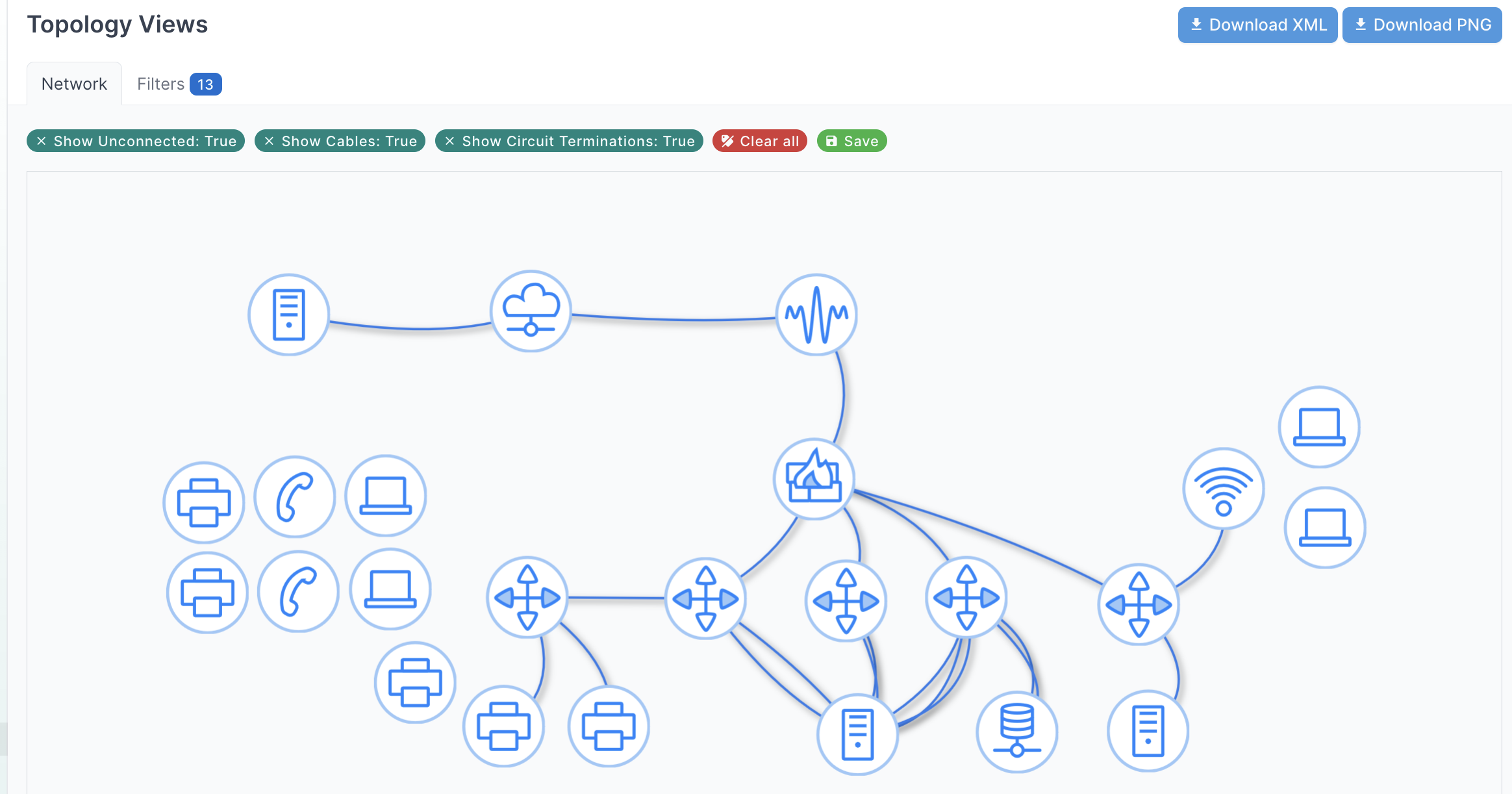Select the upper-left phone node
Viewport: 1512px width, 794px height.
click(295, 497)
